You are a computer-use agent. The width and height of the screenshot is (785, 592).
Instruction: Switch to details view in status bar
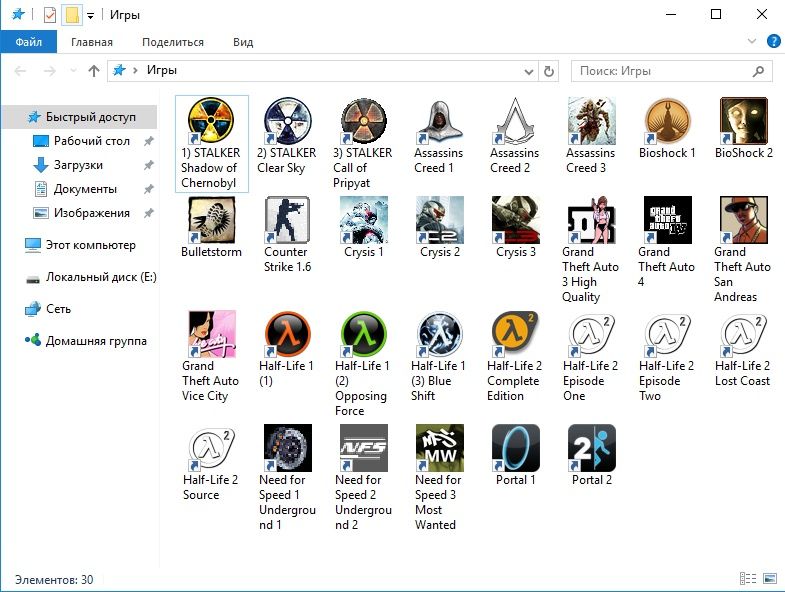(747, 579)
